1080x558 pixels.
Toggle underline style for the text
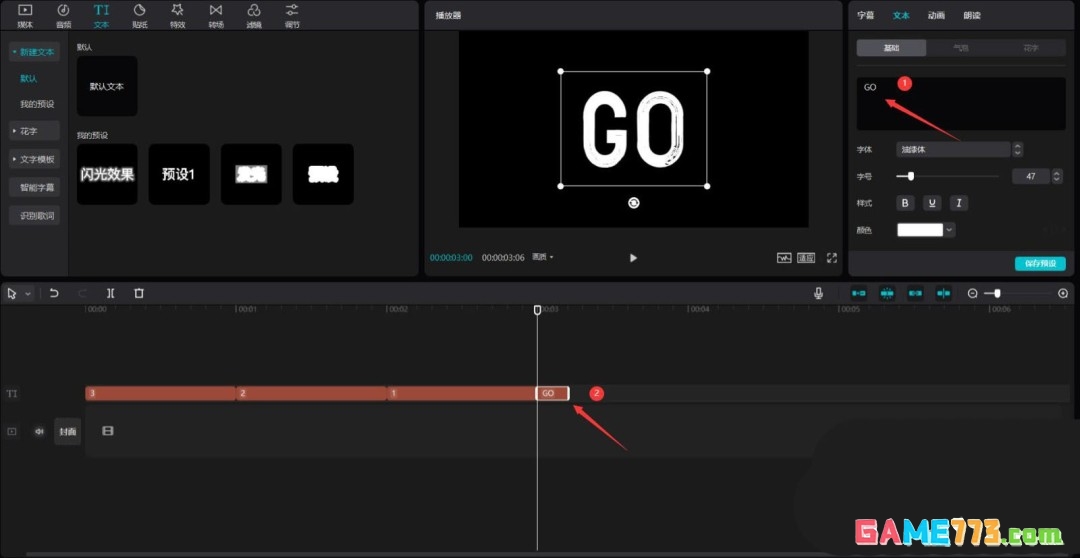[x=932, y=203]
